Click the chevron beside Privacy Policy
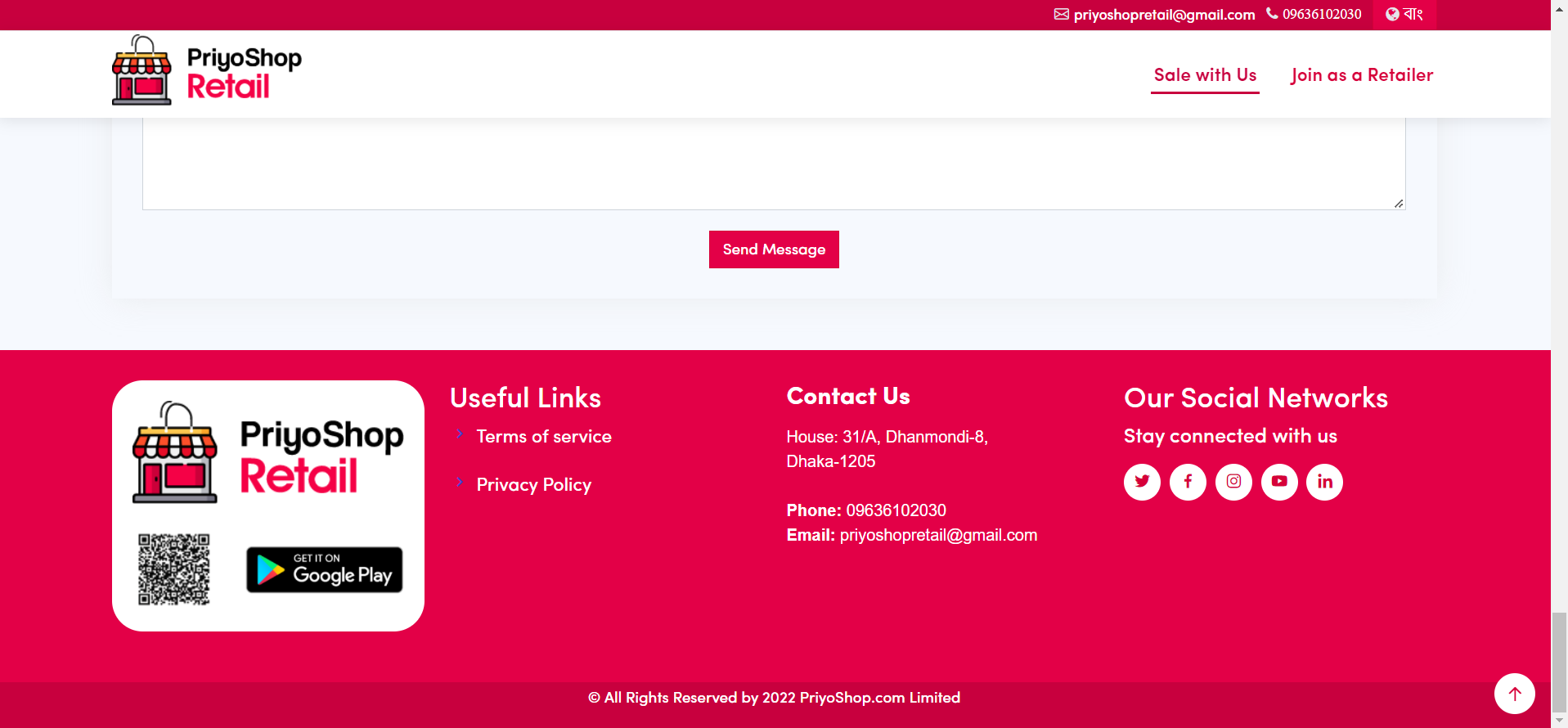The image size is (1568, 728). 460,482
